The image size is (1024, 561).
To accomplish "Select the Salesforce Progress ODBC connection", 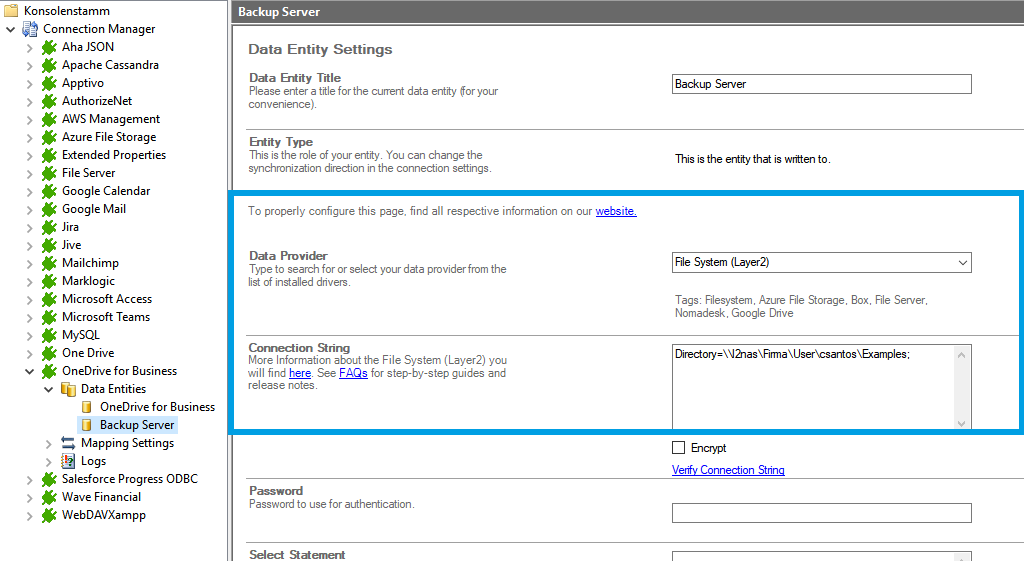I will pyautogui.click(x=129, y=479).
